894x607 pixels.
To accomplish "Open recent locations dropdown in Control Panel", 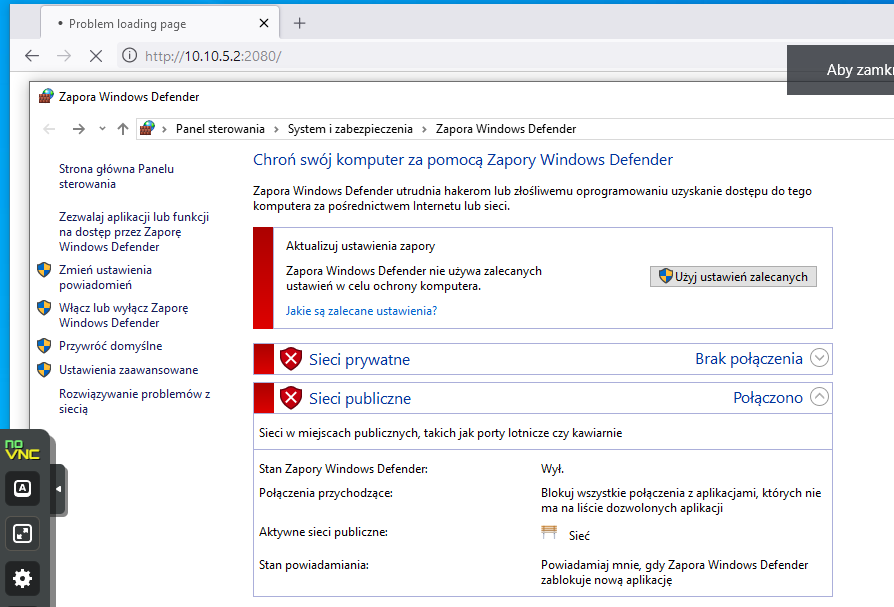I will (102, 129).
